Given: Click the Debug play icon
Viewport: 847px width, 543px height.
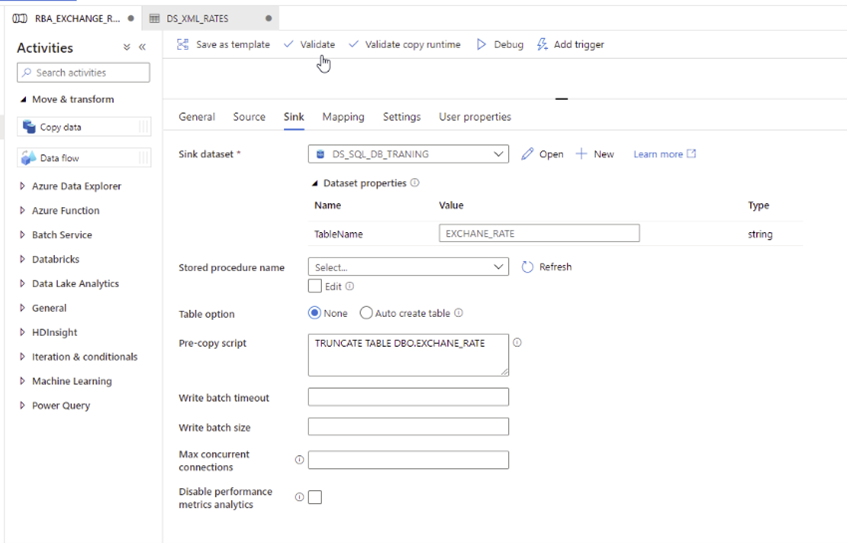Looking at the screenshot, I should click(481, 45).
